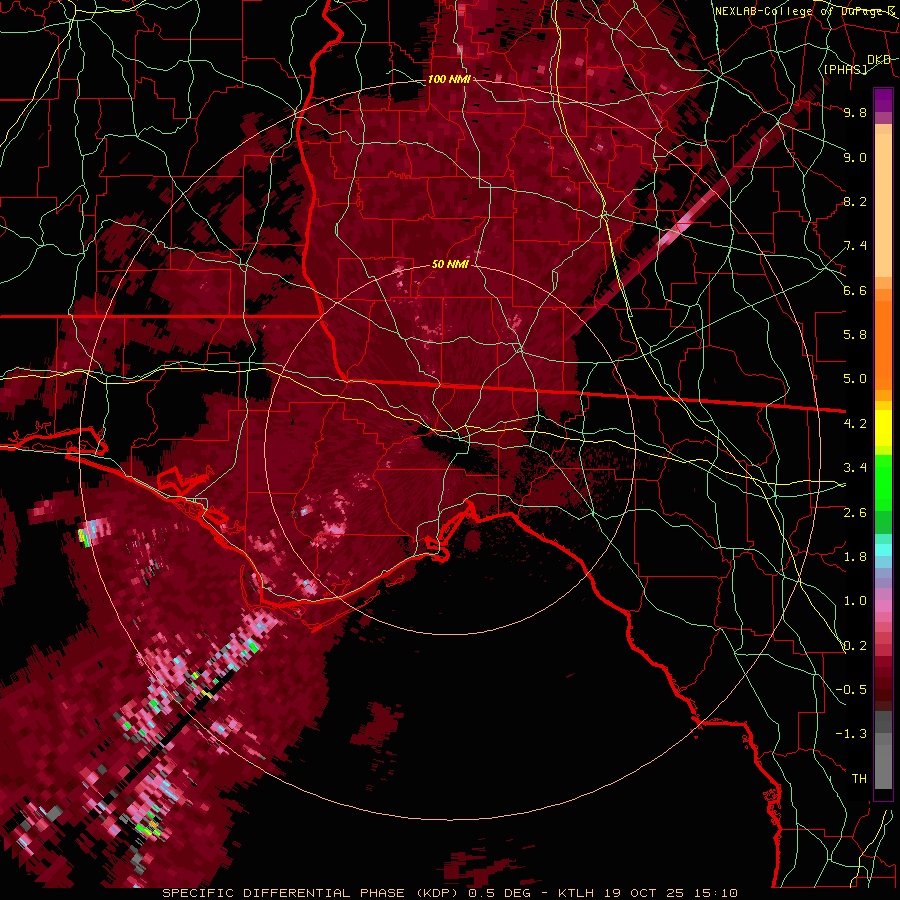This screenshot has height=900, width=900.
Task: Click the 4.2 legend value
Action: pyautogui.click(x=855, y=424)
